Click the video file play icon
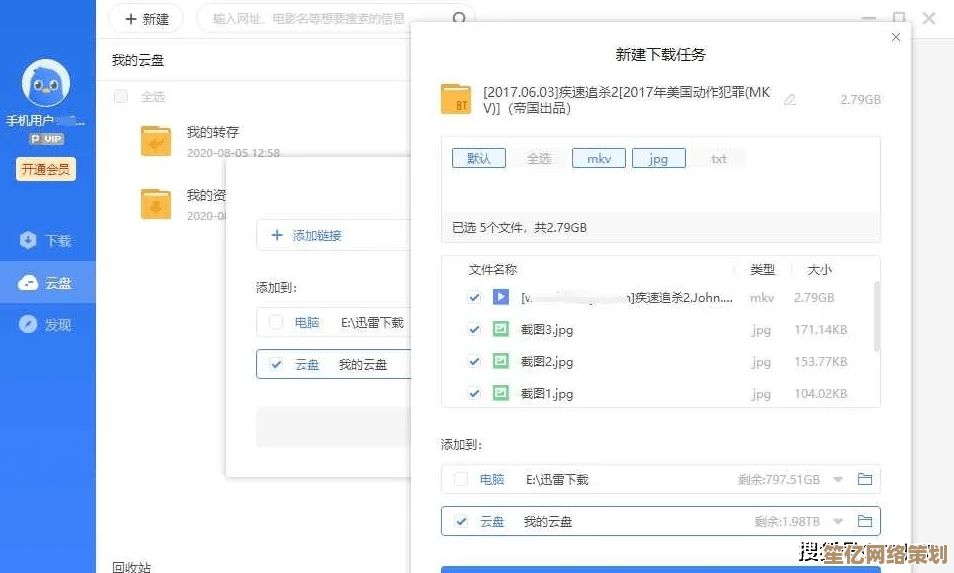 tap(501, 297)
